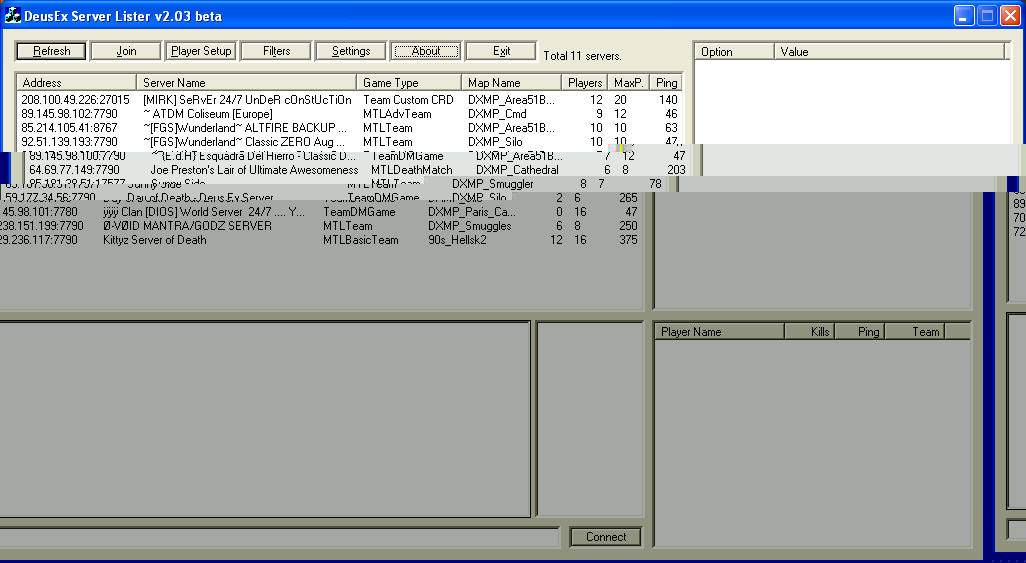Open Player Setup

pyautogui.click(x=201, y=51)
